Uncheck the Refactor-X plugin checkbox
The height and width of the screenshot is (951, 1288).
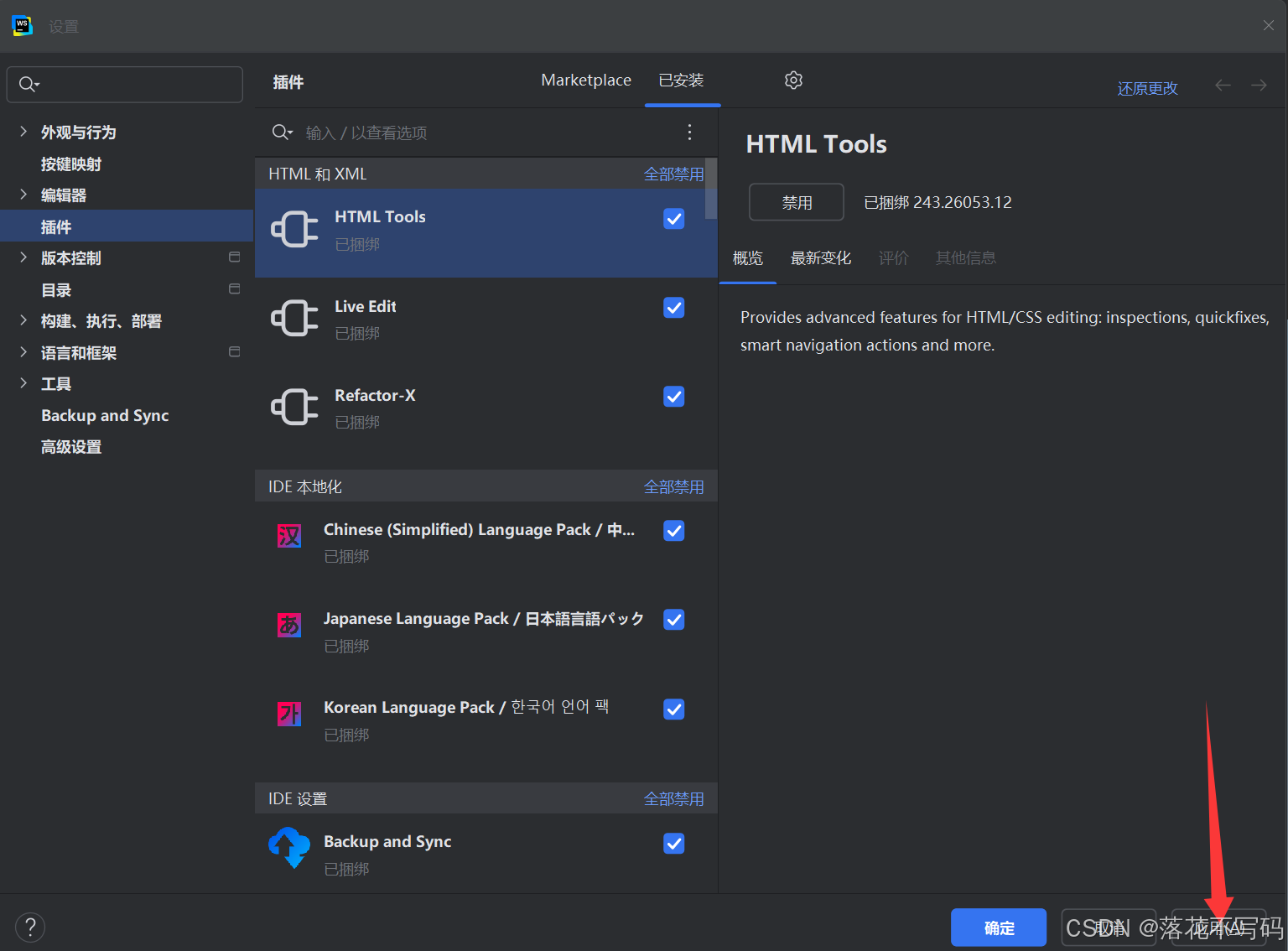pos(673,396)
